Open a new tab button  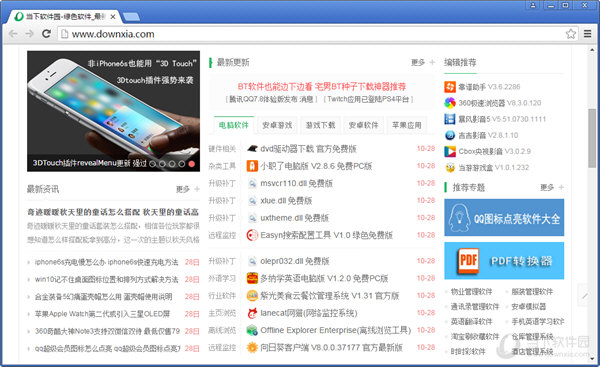132,17
